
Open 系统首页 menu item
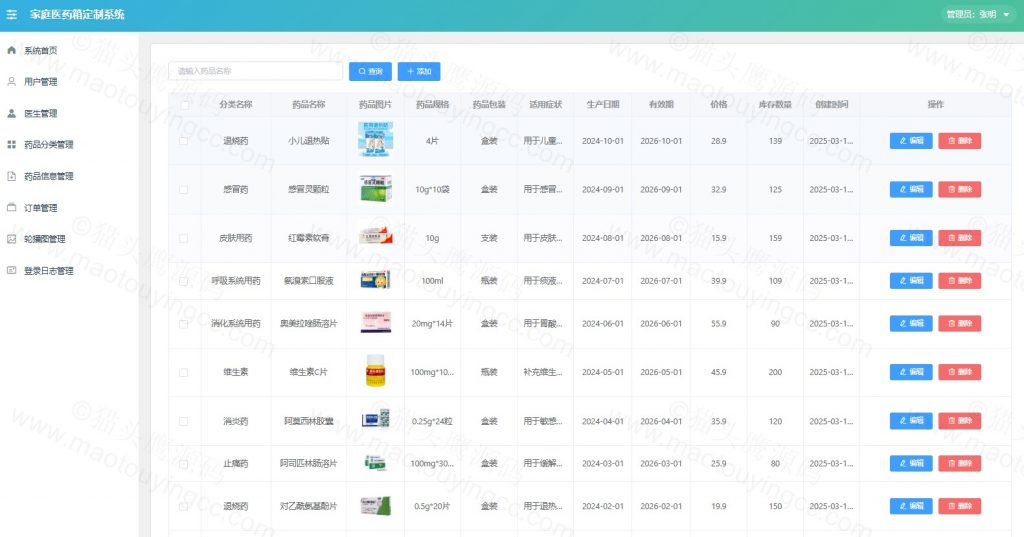(69, 50)
